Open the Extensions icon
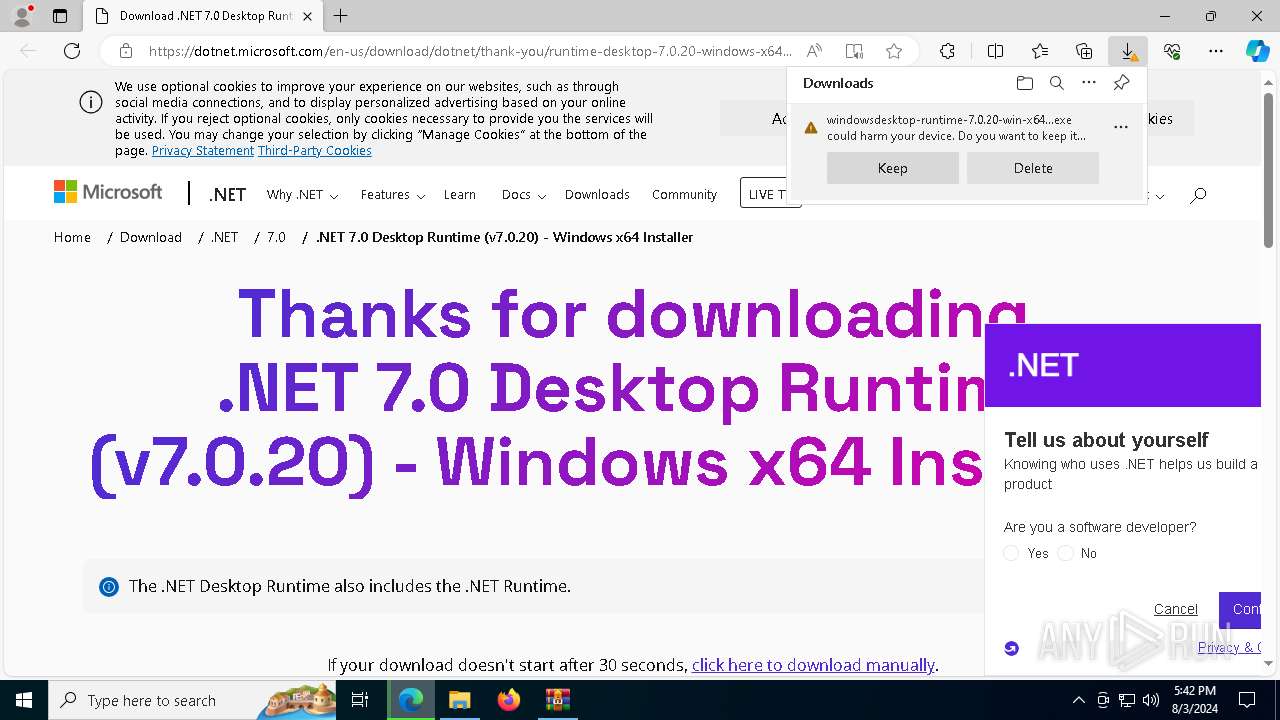 coord(947,51)
